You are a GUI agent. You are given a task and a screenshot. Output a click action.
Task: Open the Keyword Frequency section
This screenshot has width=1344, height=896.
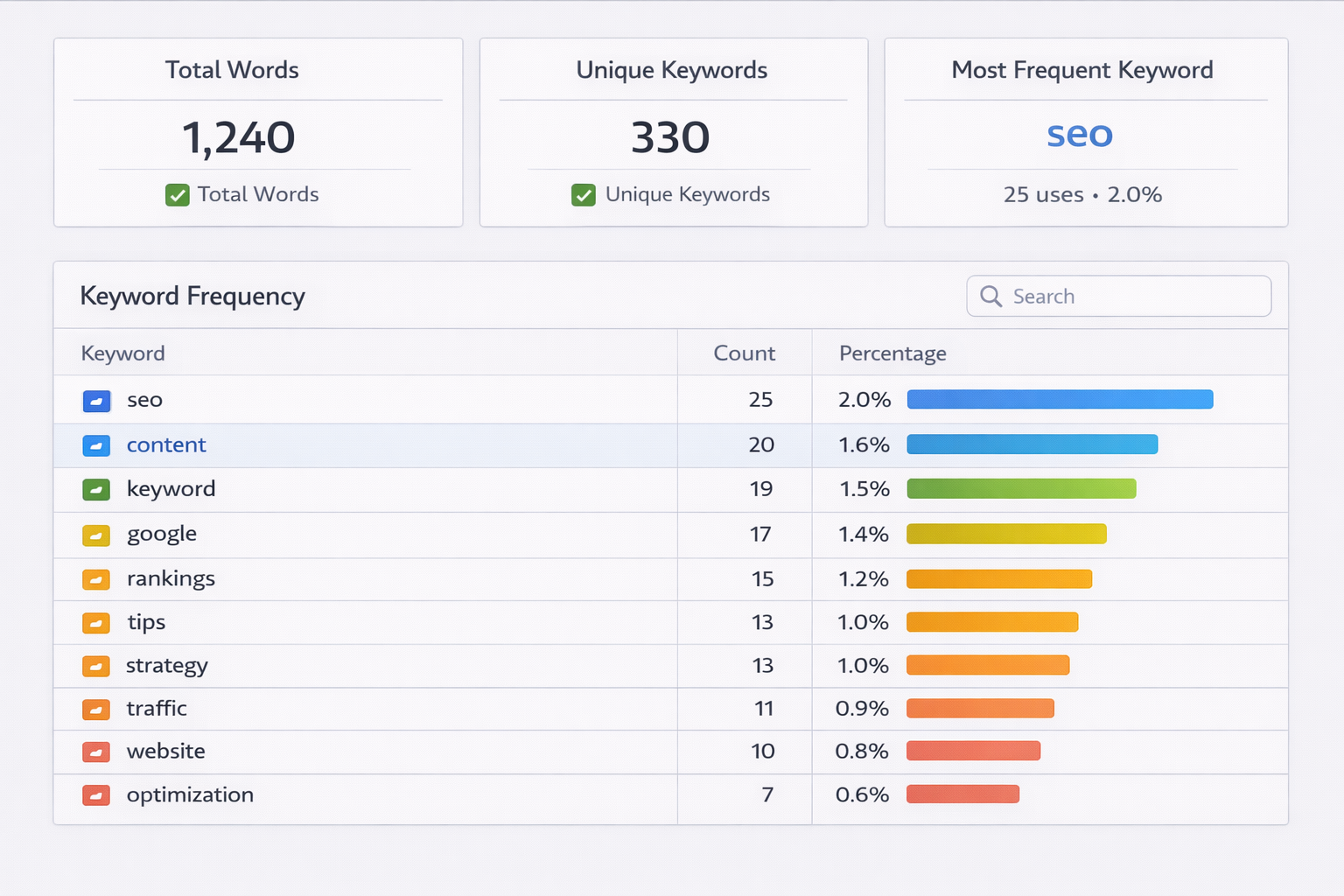point(192,296)
